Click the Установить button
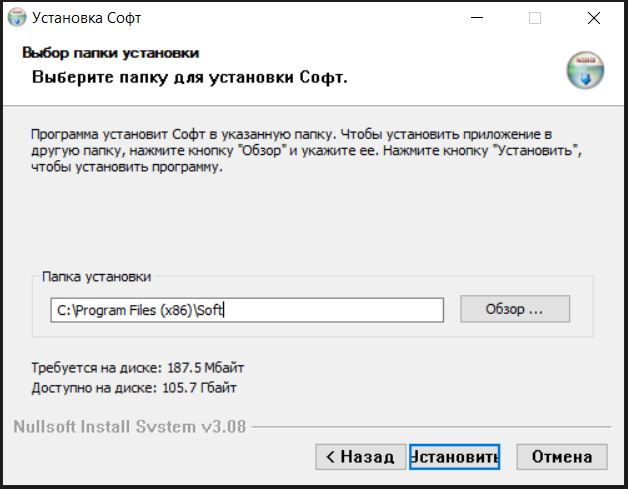This screenshot has width=628, height=489. tap(455, 457)
